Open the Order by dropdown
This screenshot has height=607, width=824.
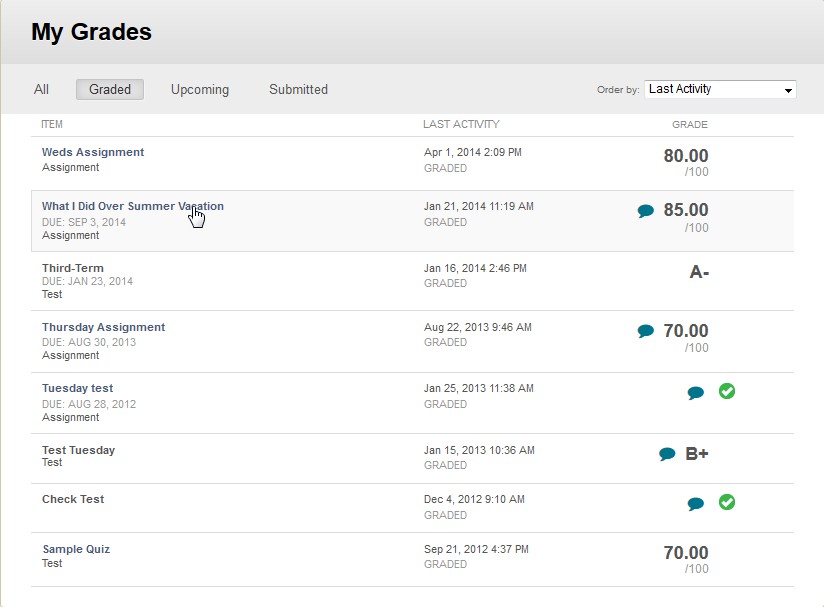tap(720, 89)
